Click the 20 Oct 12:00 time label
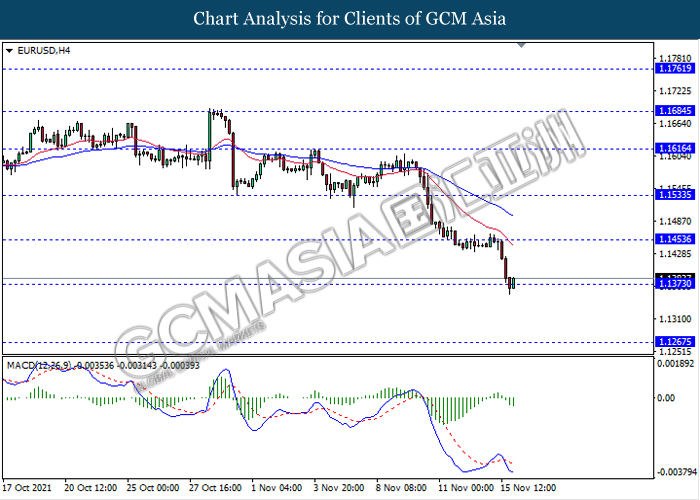The width and height of the screenshot is (700, 500). 91,488
